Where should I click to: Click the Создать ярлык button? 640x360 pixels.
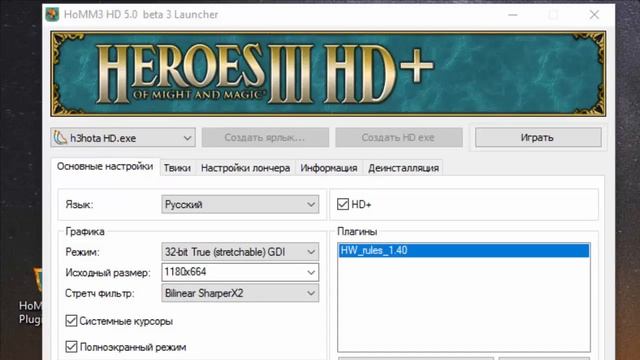265,138
